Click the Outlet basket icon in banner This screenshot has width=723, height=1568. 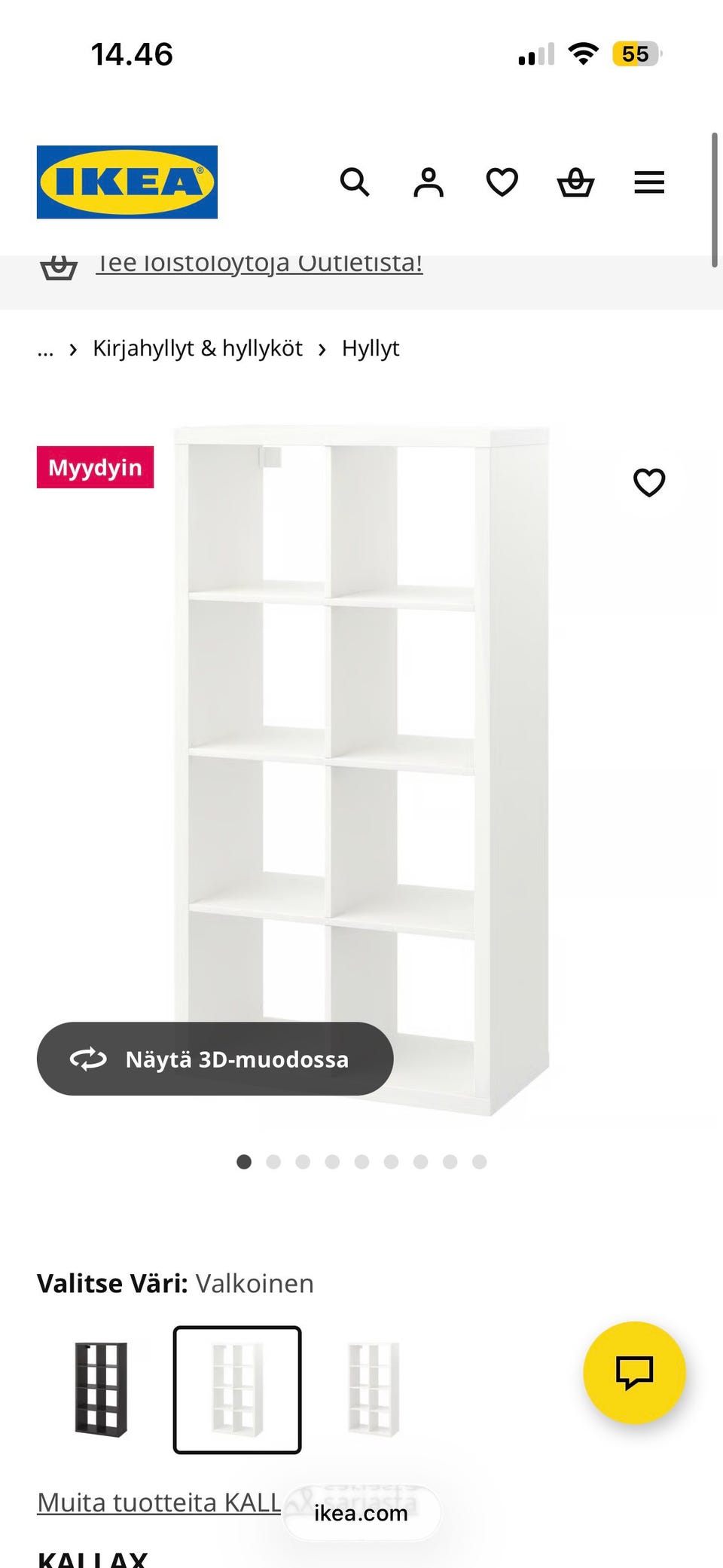[x=58, y=267]
